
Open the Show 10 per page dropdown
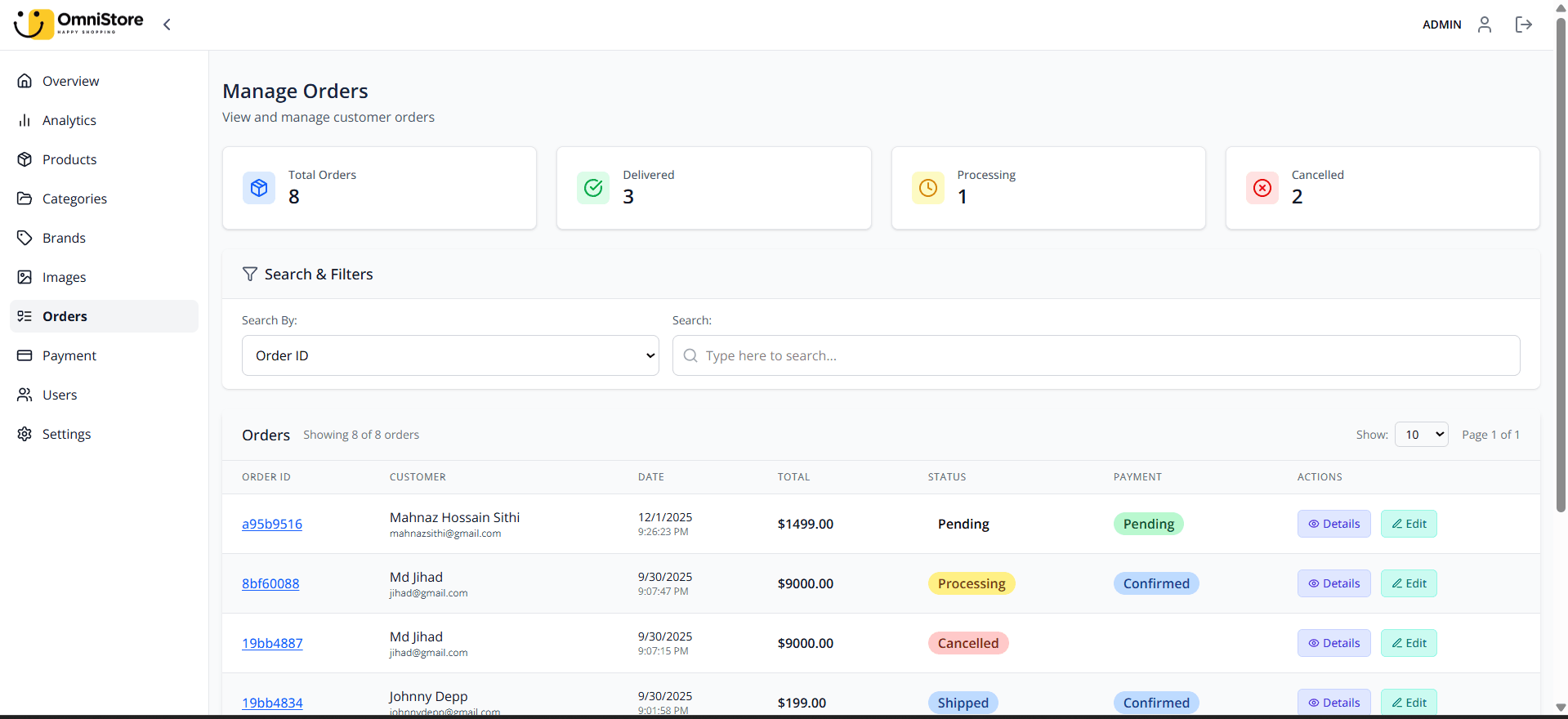coord(1422,435)
